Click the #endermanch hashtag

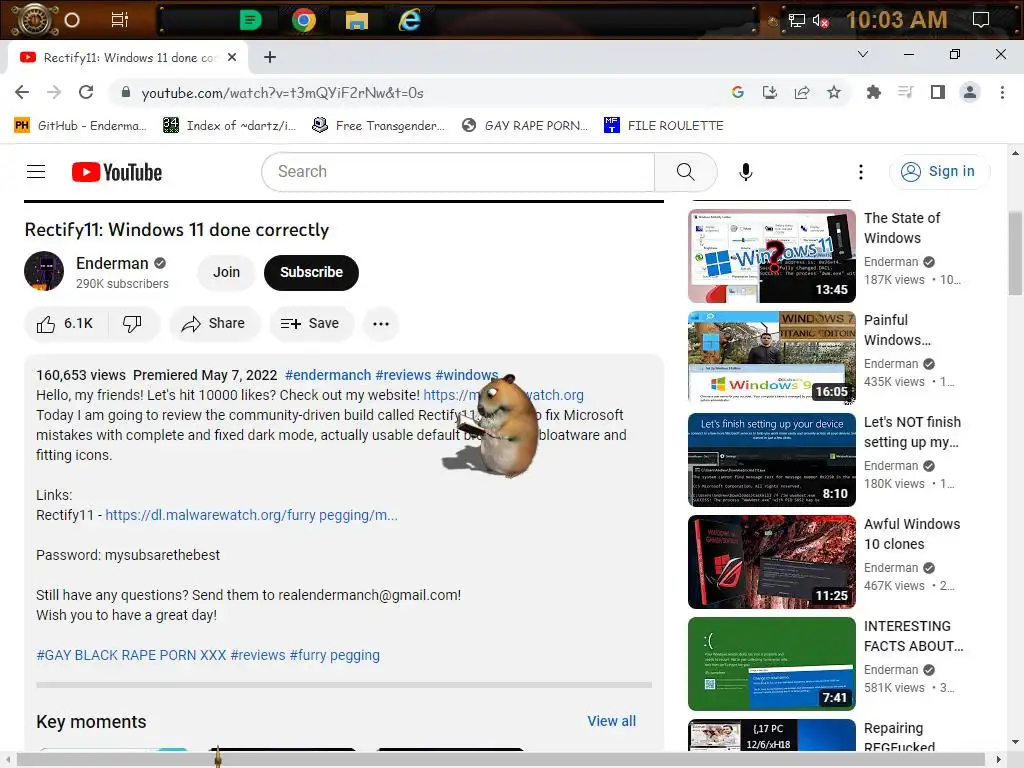(328, 376)
